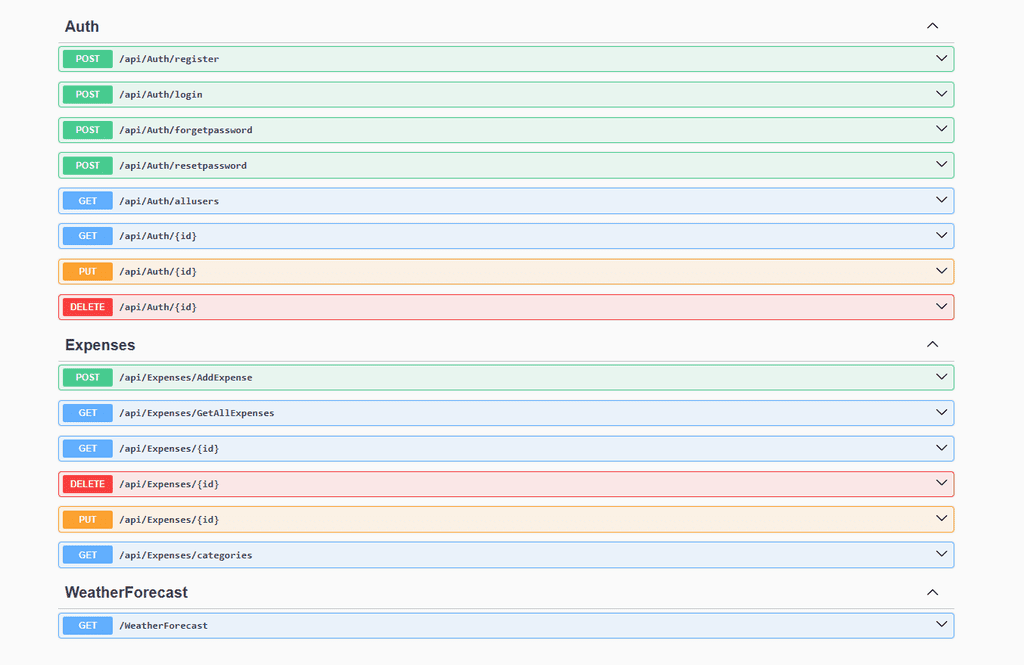Expand the PUT /api/Auth/{id} row chevron
The image size is (1024, 665).
(x=942, y=271)
